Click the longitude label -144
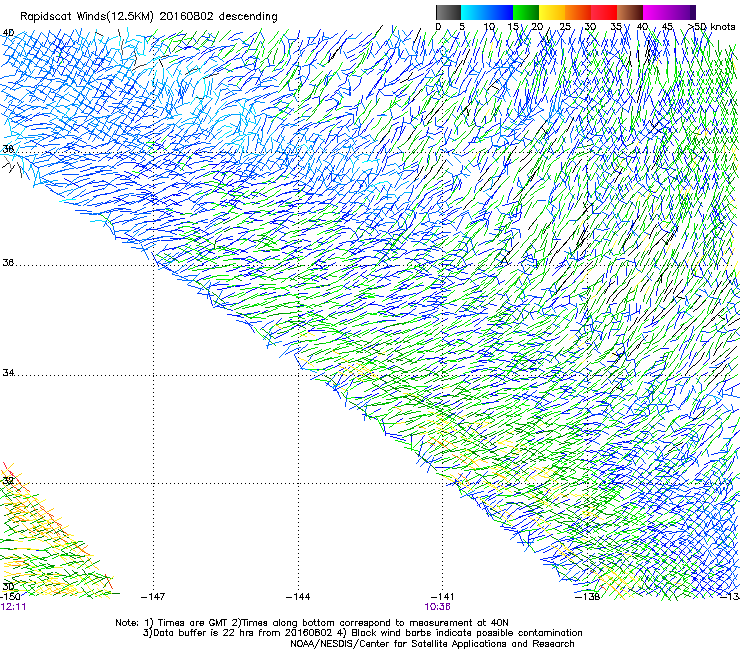 298,597
